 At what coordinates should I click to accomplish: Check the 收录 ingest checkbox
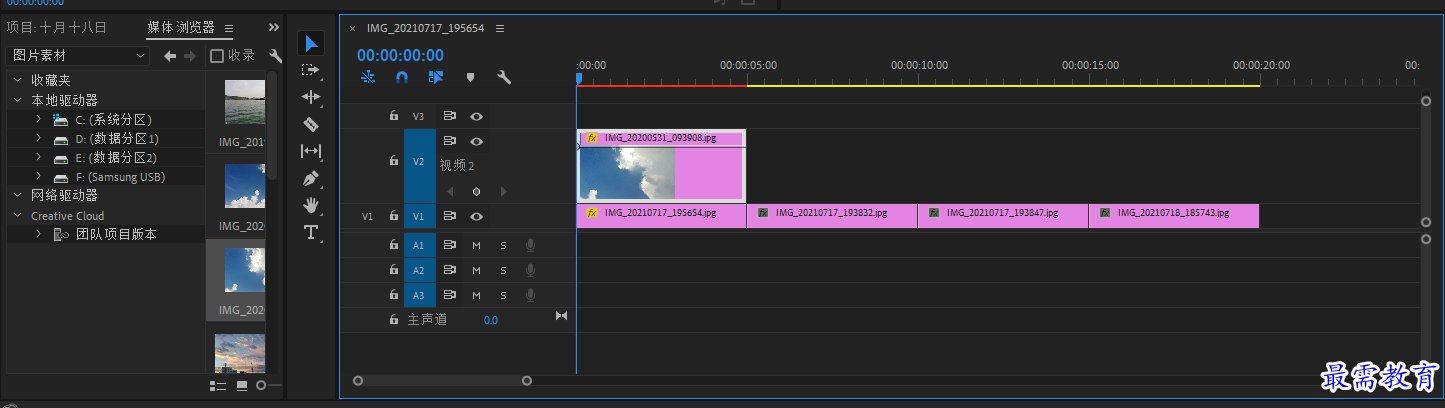pyautogui.click(x=217, y=56)
